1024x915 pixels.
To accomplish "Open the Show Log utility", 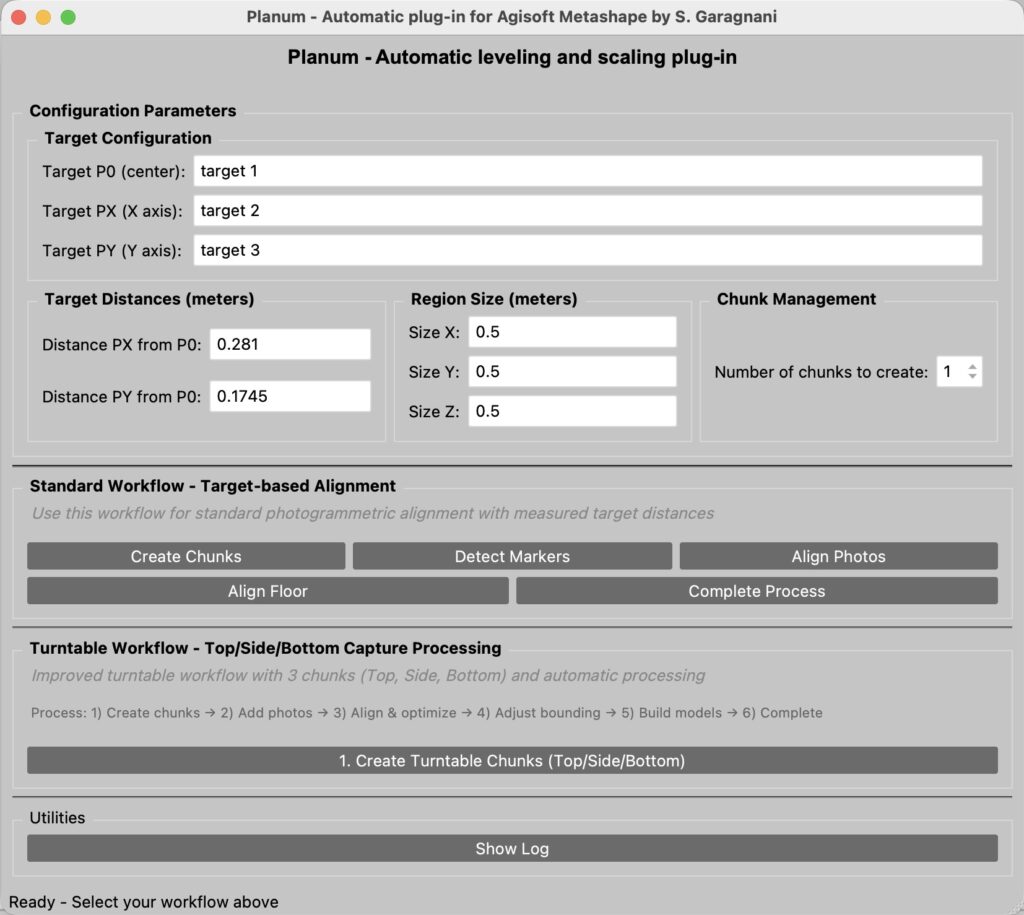I will (x=512, y=849).
